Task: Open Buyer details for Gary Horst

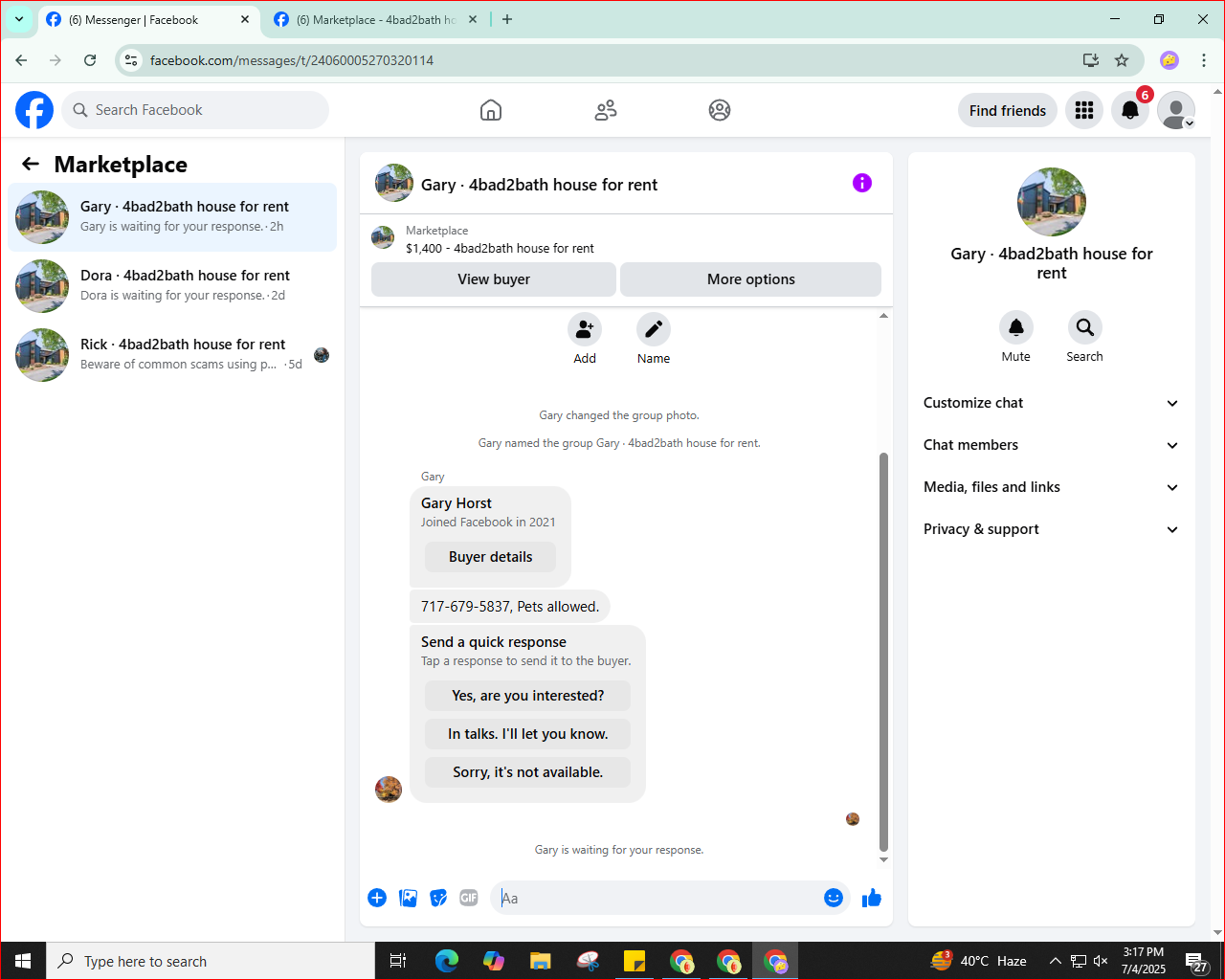Action: click(x=490, y=557)
